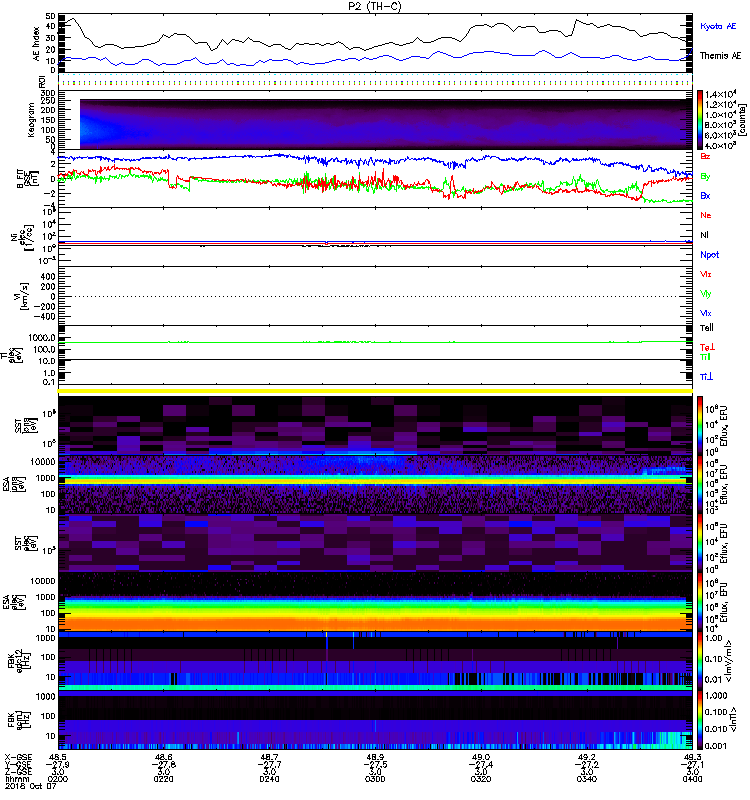Click the FBK scm [Hz] axis label
The height and width of the screenshot is (800, 750).
pyautogui.click(x=21, y=720)
